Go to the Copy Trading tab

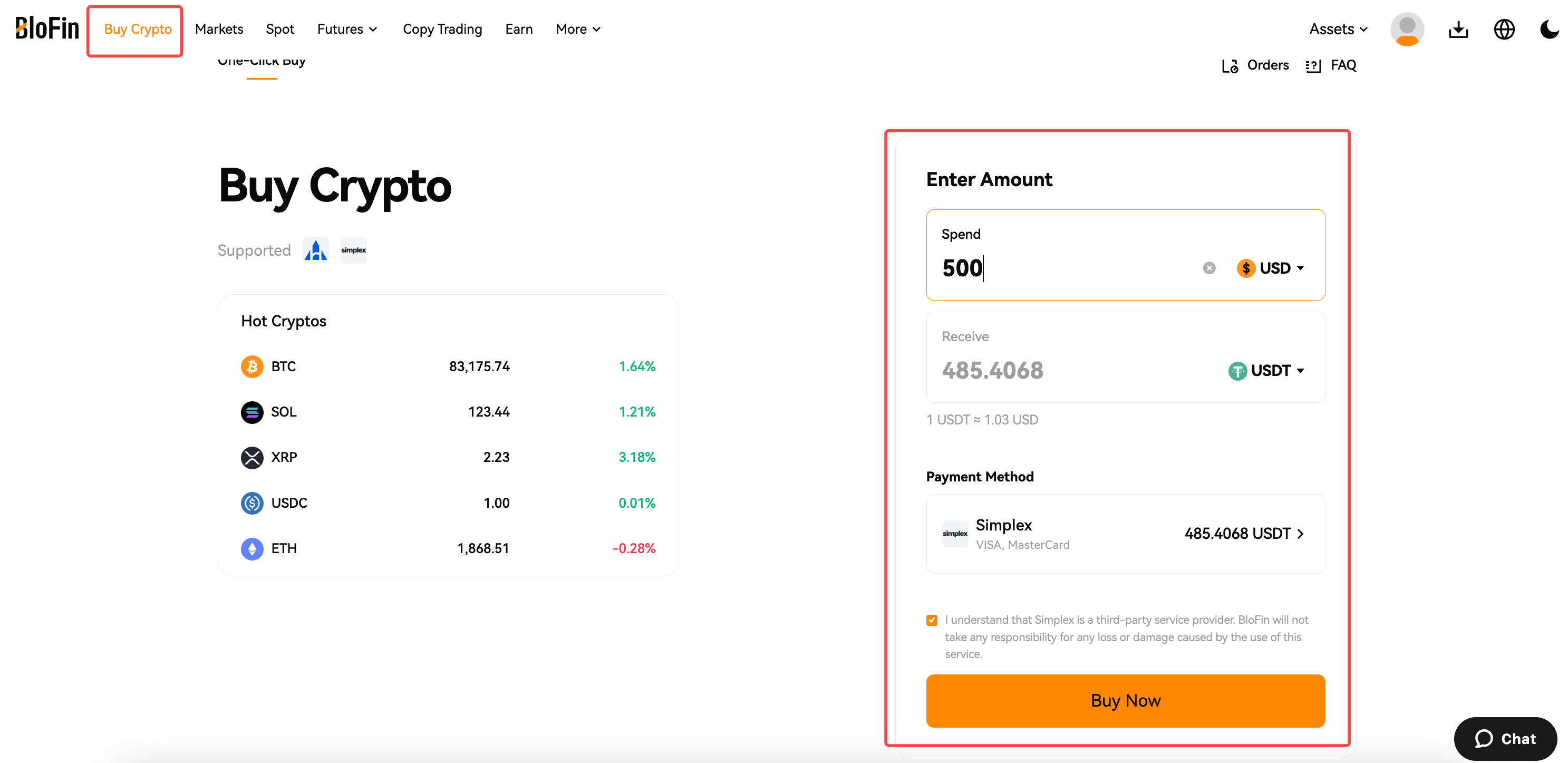point(442,29)
